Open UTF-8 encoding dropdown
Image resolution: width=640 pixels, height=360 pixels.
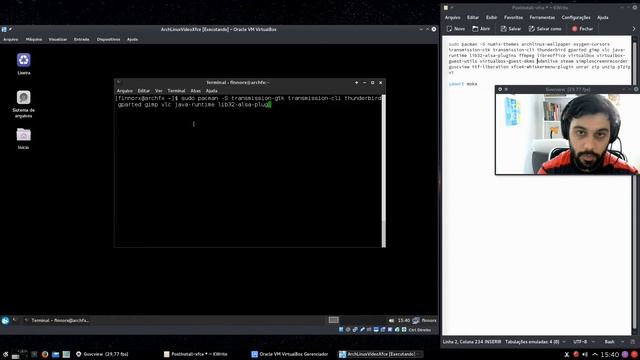[583, 342]
